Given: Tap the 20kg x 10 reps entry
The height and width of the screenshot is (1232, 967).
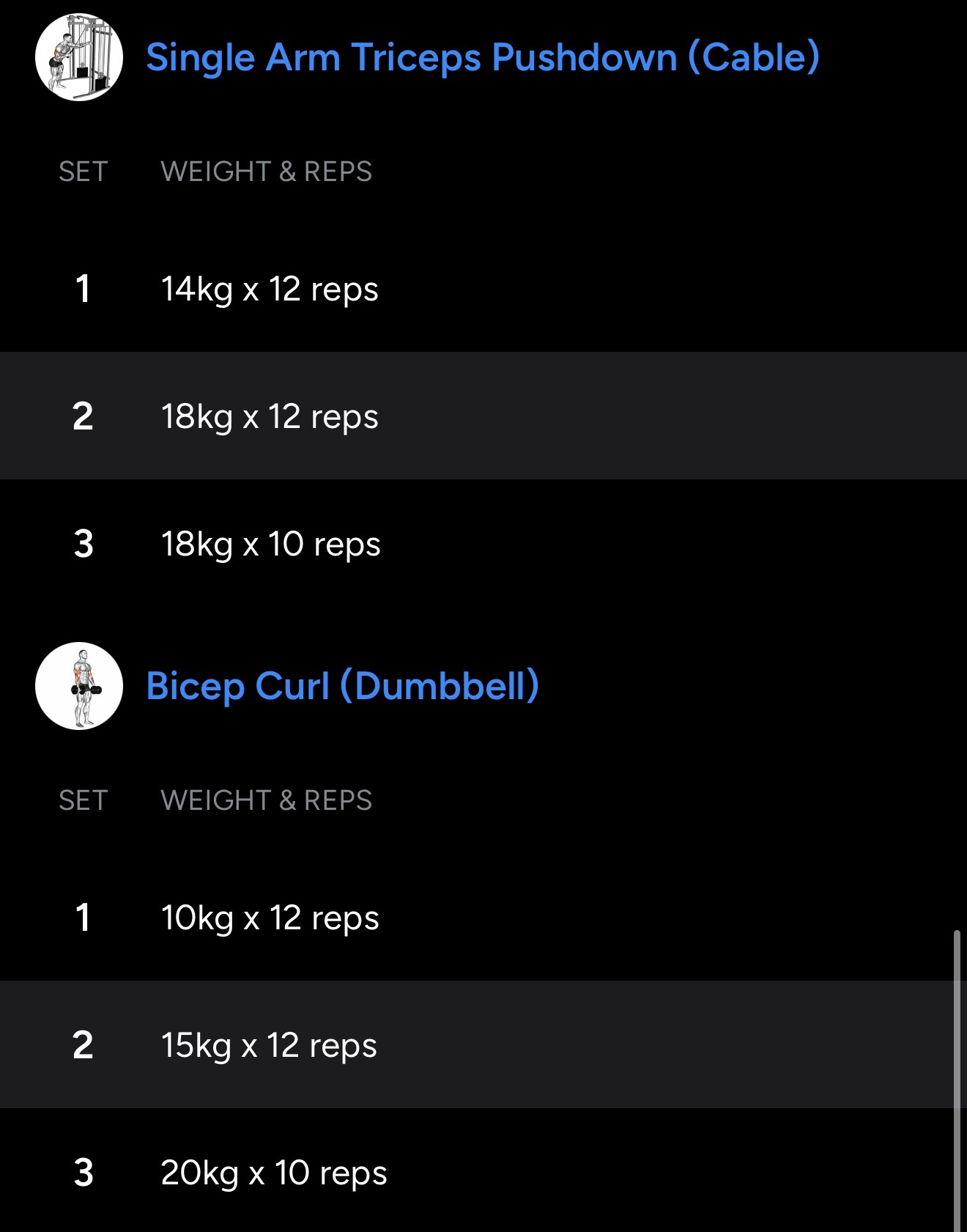Looking at the screenshot, I should pos(273,1173).
